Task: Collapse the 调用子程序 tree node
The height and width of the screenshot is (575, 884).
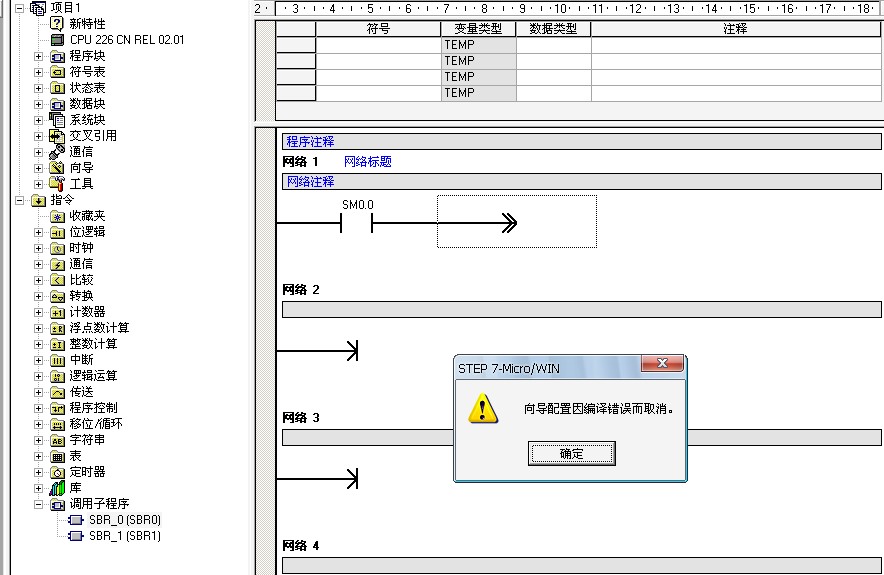Action: (39, 504)
